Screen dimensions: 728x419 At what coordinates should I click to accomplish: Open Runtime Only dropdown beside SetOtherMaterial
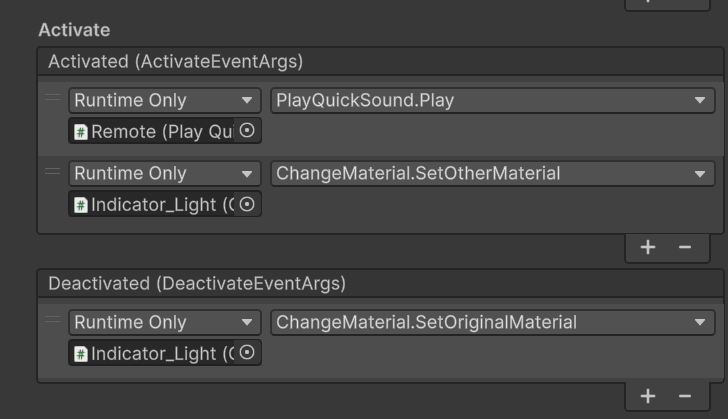pyautogui.click(x=165, y=173)
